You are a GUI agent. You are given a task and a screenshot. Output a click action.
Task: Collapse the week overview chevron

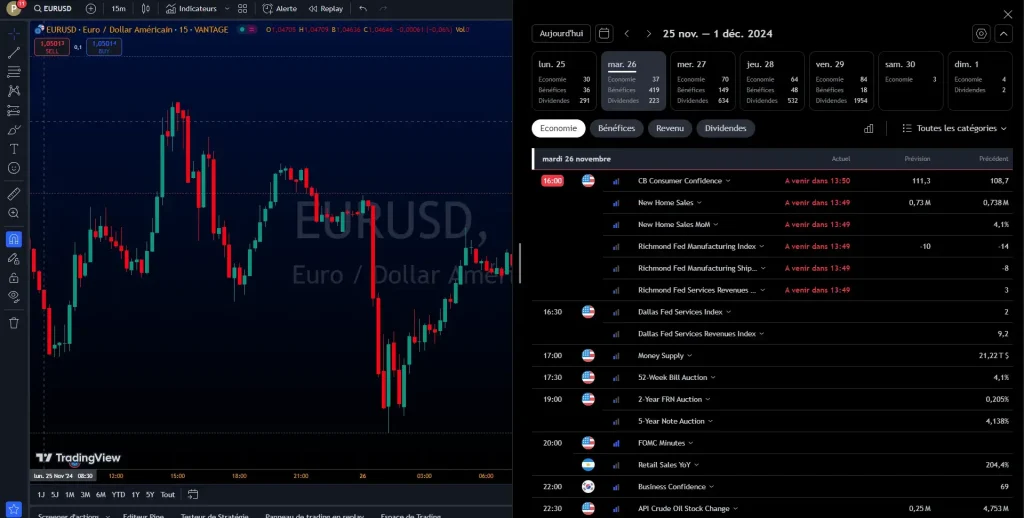1004,34
